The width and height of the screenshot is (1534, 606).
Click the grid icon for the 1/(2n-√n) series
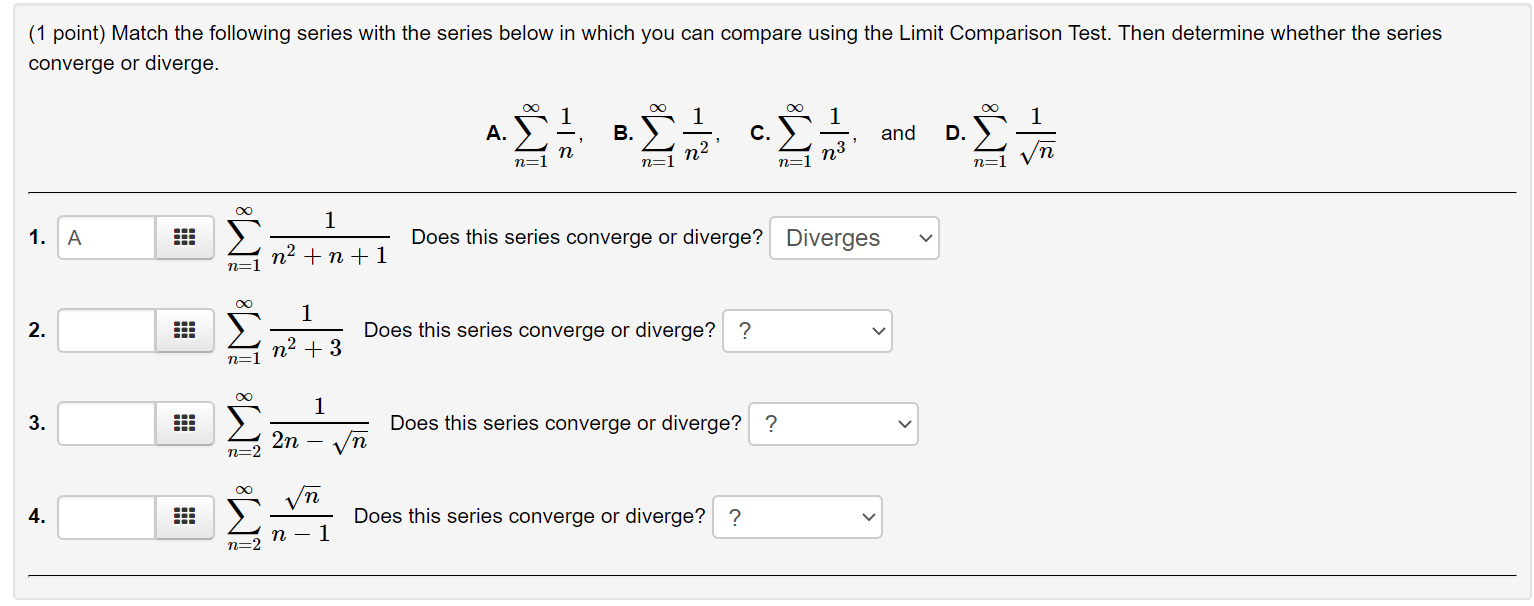tap(185, 423)
